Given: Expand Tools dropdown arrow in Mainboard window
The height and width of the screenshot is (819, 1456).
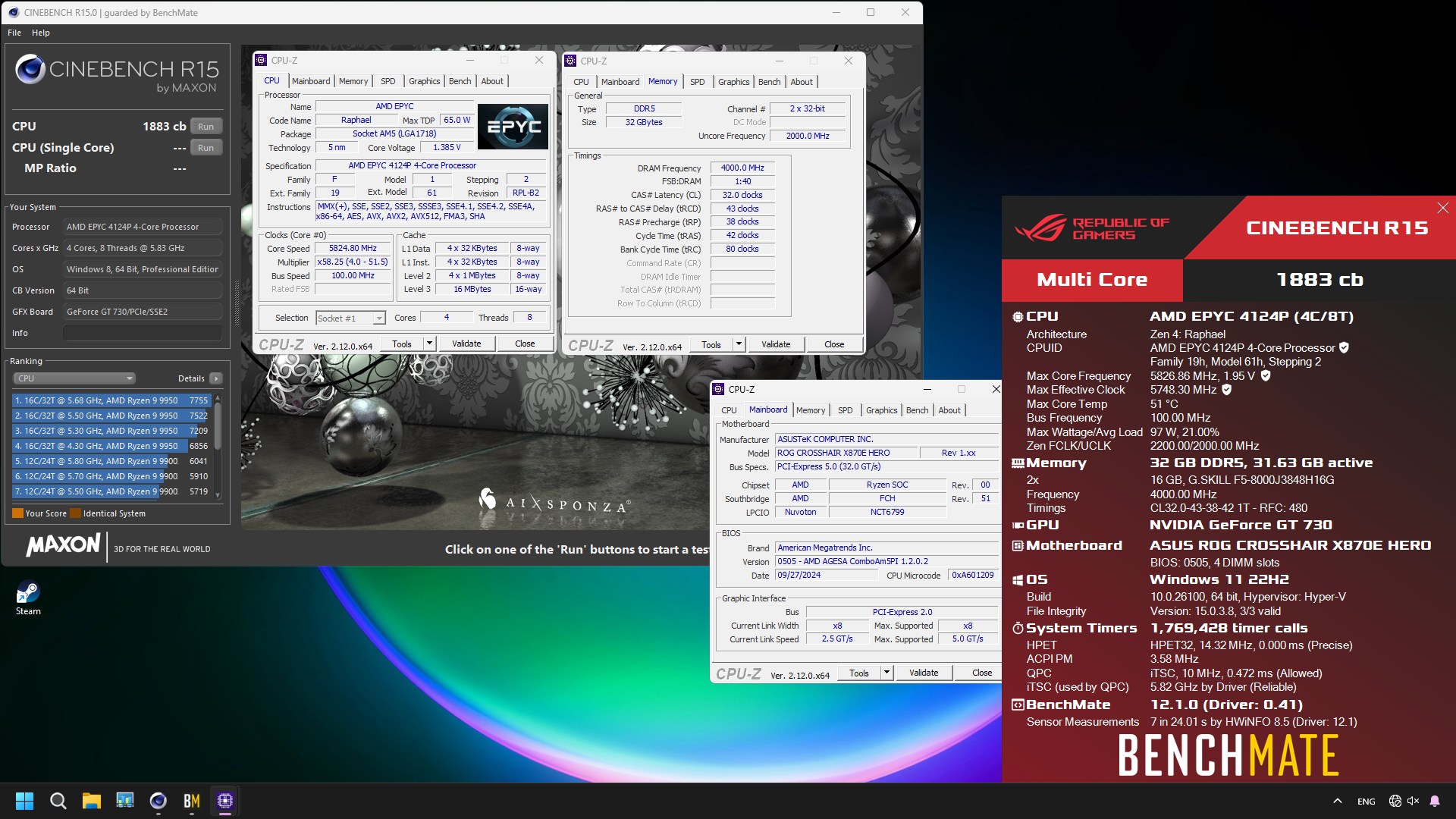Looking at the screenshot, I should (x=886, y=673).
